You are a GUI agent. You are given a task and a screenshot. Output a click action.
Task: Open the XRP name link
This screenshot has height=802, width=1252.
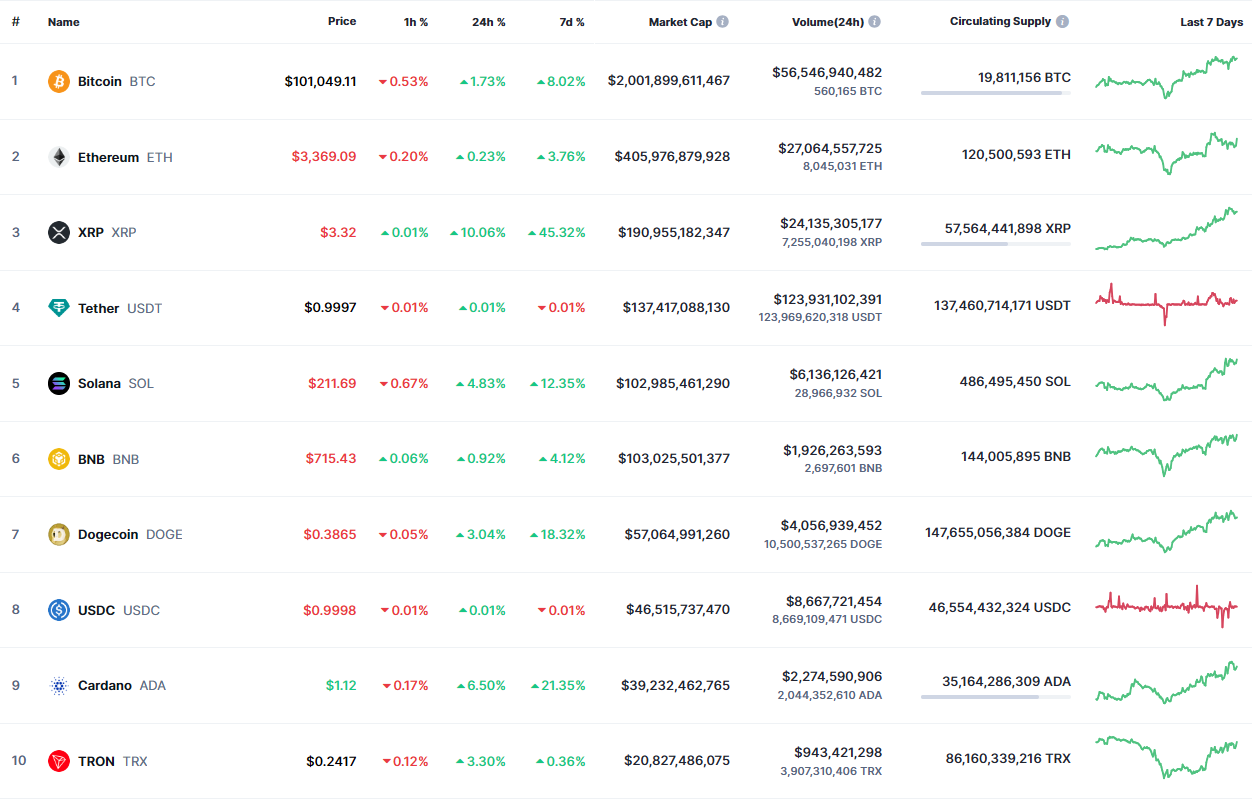pyautogui.click(x=107, y=232)
